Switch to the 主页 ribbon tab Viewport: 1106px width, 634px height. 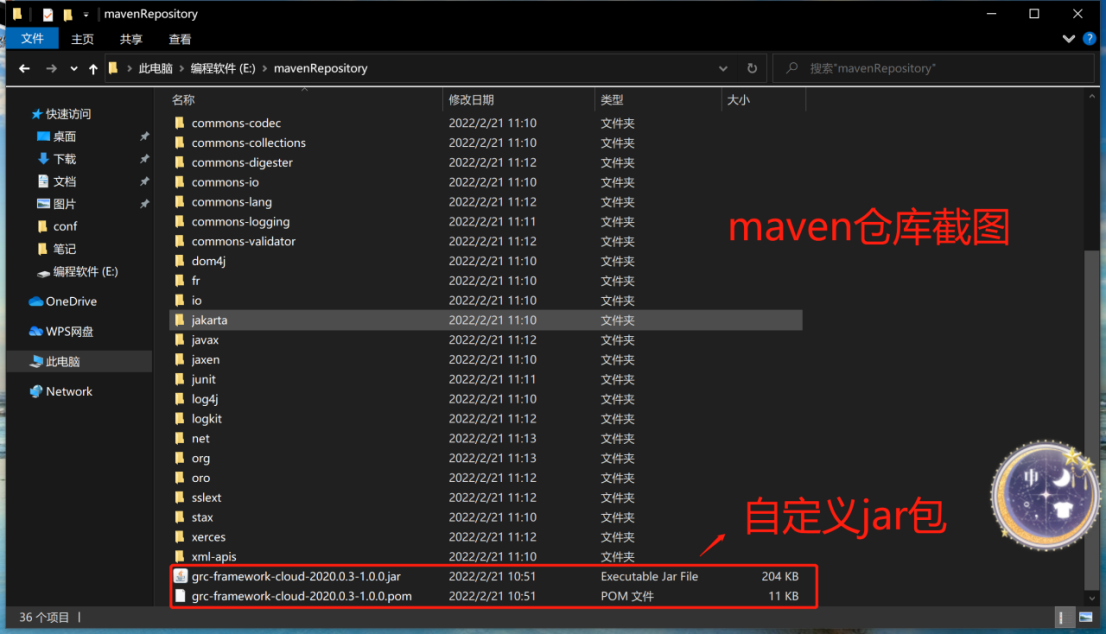click(82, 39)
